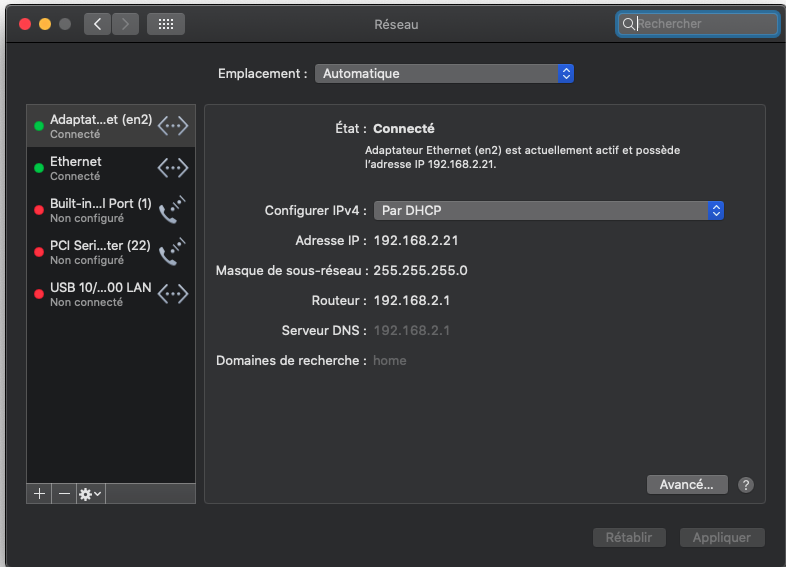Screen dimensions: 786x567
Task: Go back with the left arrow button
Action: pos(97,24)
